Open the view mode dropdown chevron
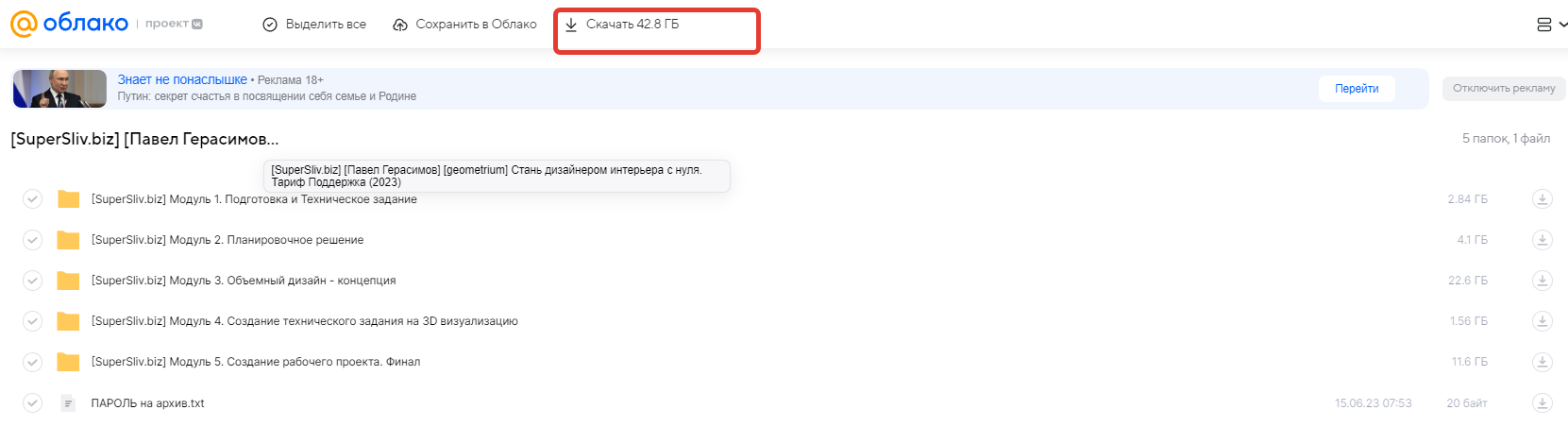The height and width of the screenshot is (444, 1568). click(1562, 25)
